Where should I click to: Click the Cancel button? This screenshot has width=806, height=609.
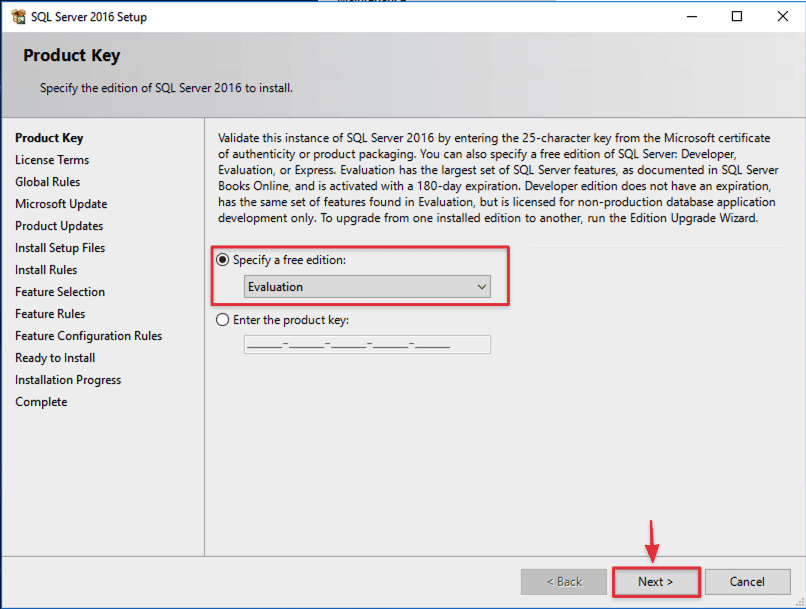pos(747,581)
